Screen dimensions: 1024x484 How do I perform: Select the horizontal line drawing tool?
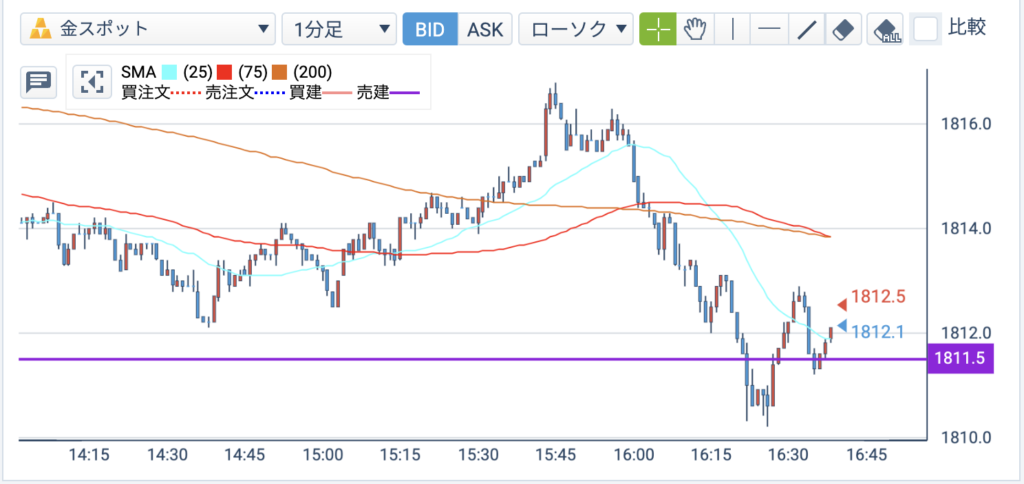[770, 29]
